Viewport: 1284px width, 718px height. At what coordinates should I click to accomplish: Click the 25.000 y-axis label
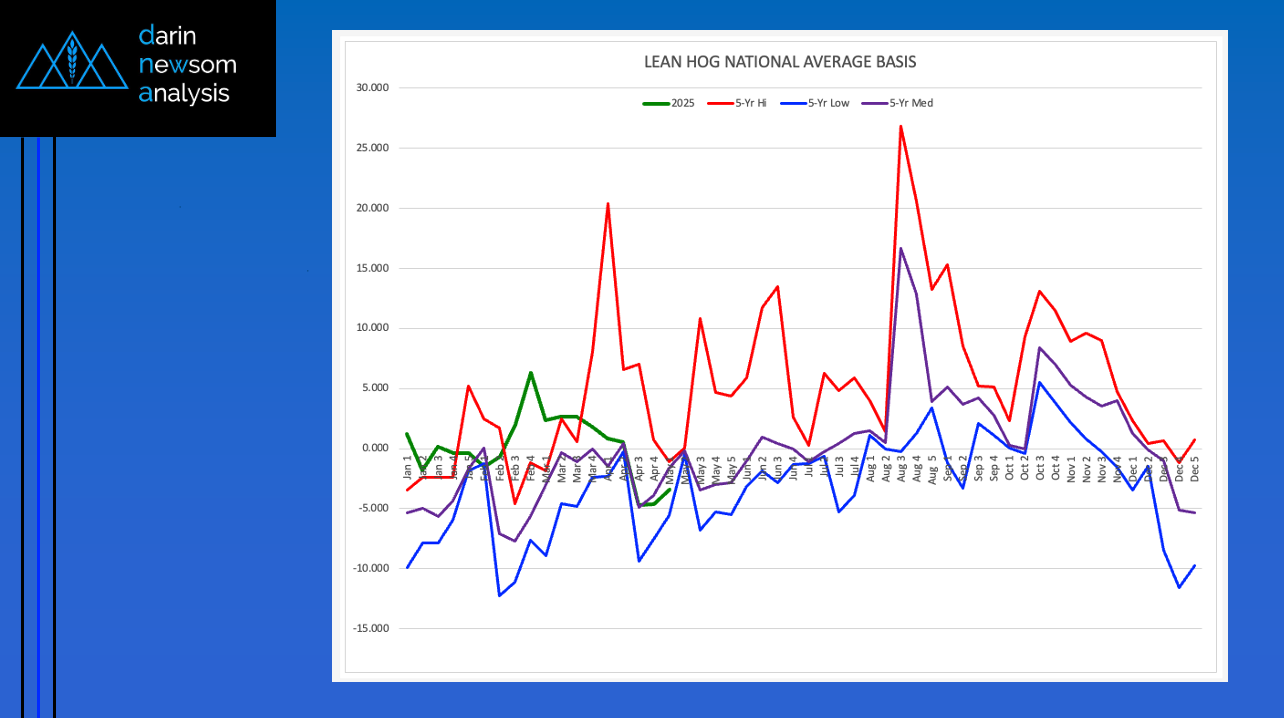coord(373,148)
